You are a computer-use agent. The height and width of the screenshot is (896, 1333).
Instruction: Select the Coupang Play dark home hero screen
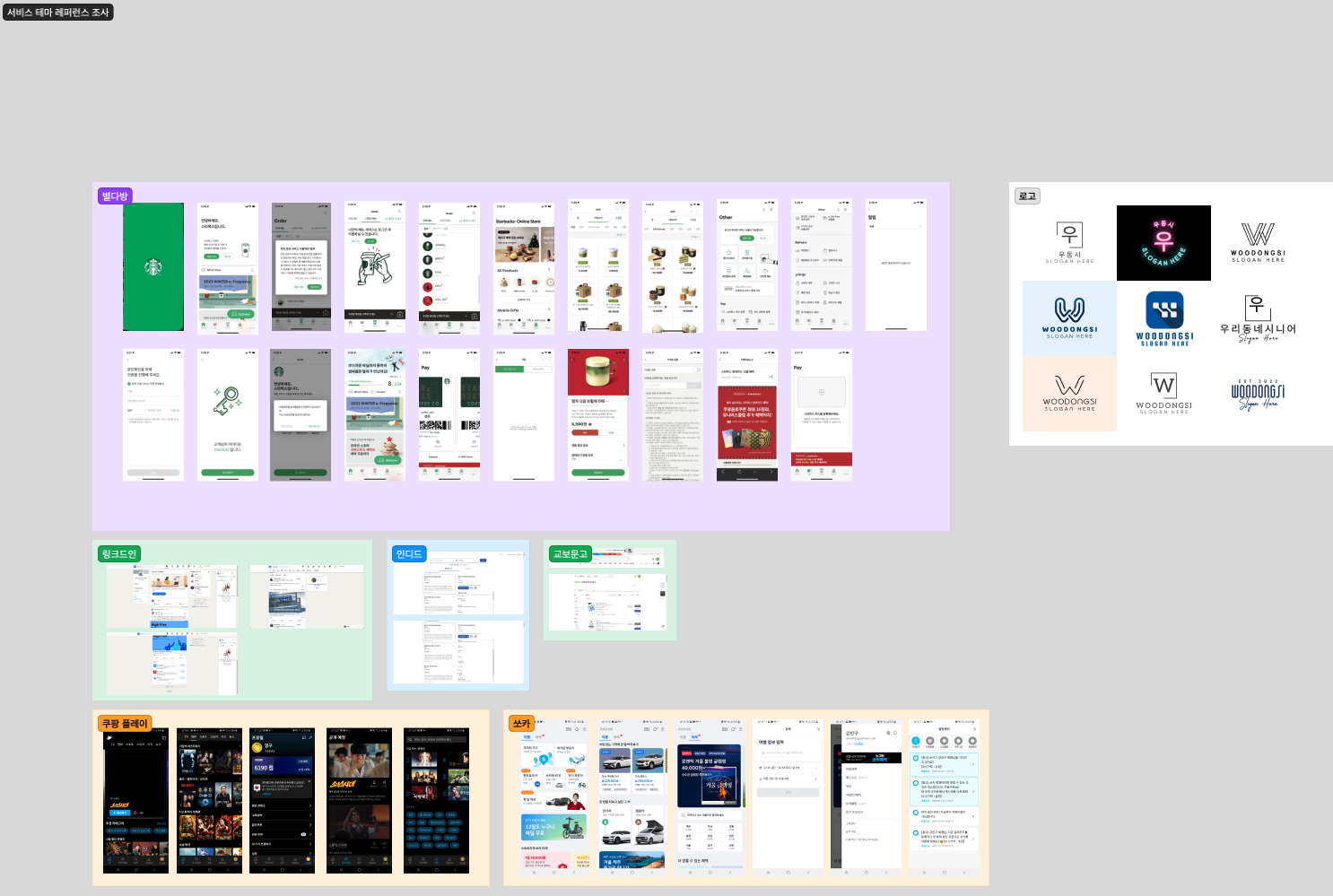tap(135, 801)
